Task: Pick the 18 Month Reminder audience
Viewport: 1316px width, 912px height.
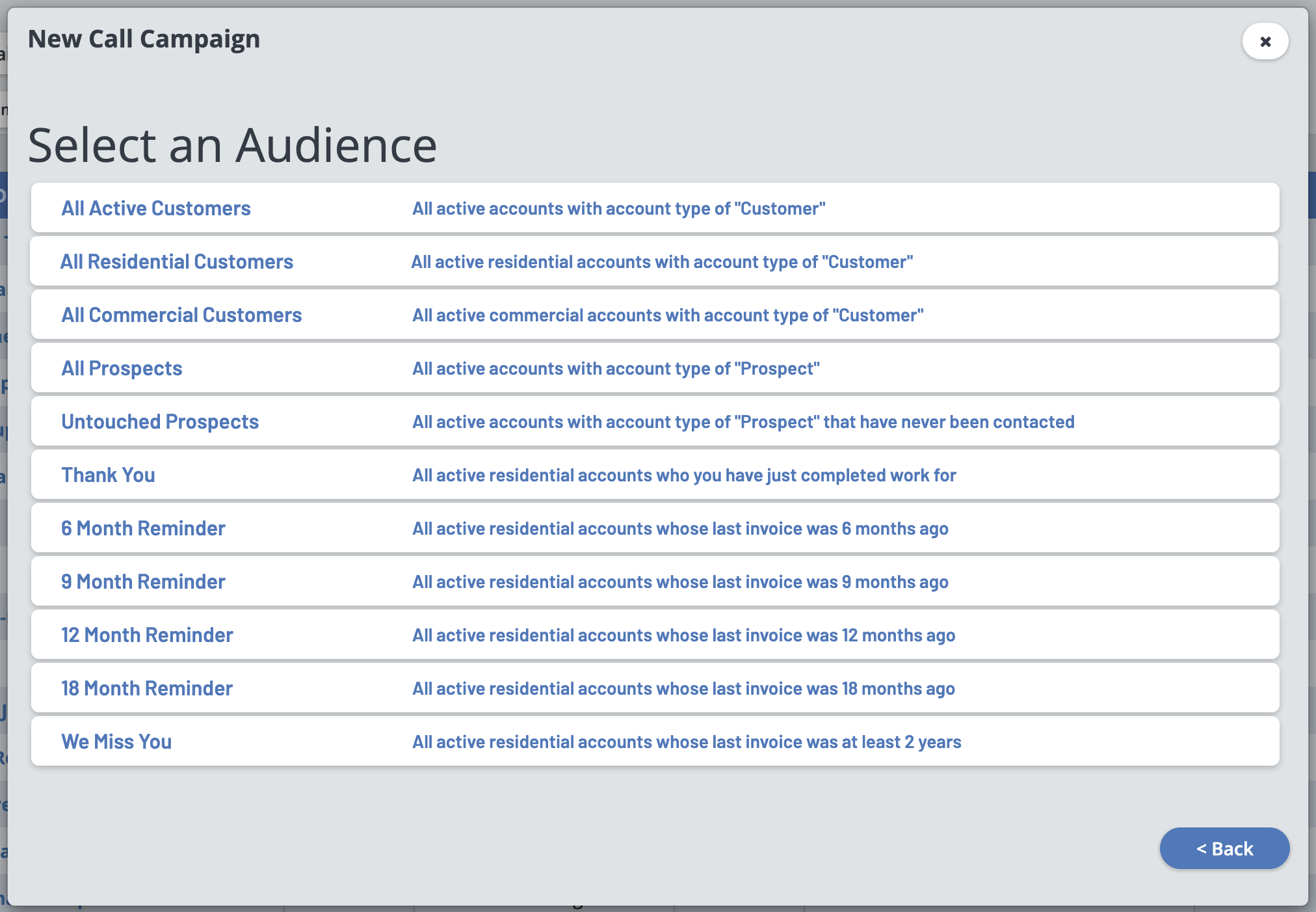Action: (147, 688)
